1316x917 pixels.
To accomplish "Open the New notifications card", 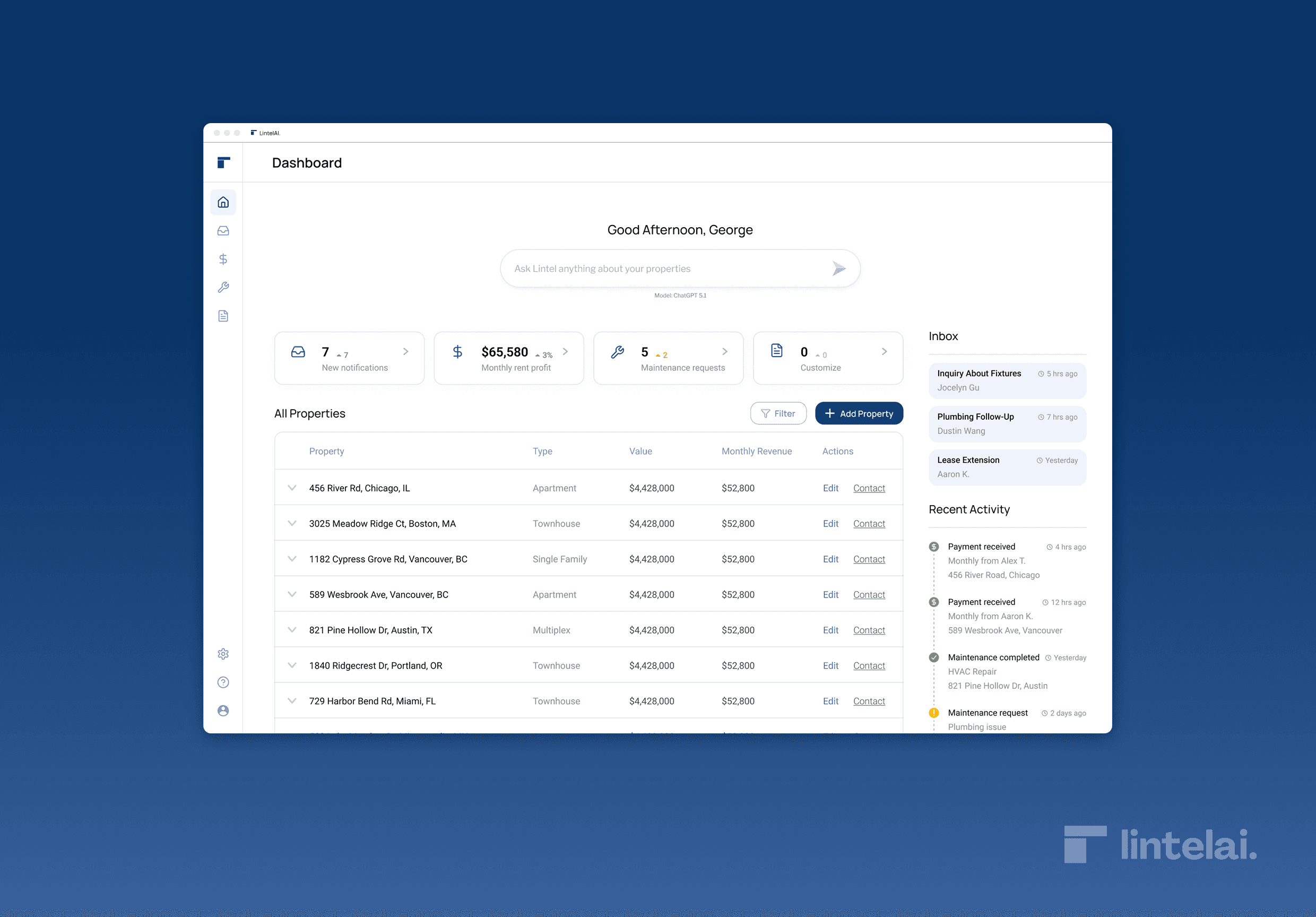I will (x=349, y=358).
